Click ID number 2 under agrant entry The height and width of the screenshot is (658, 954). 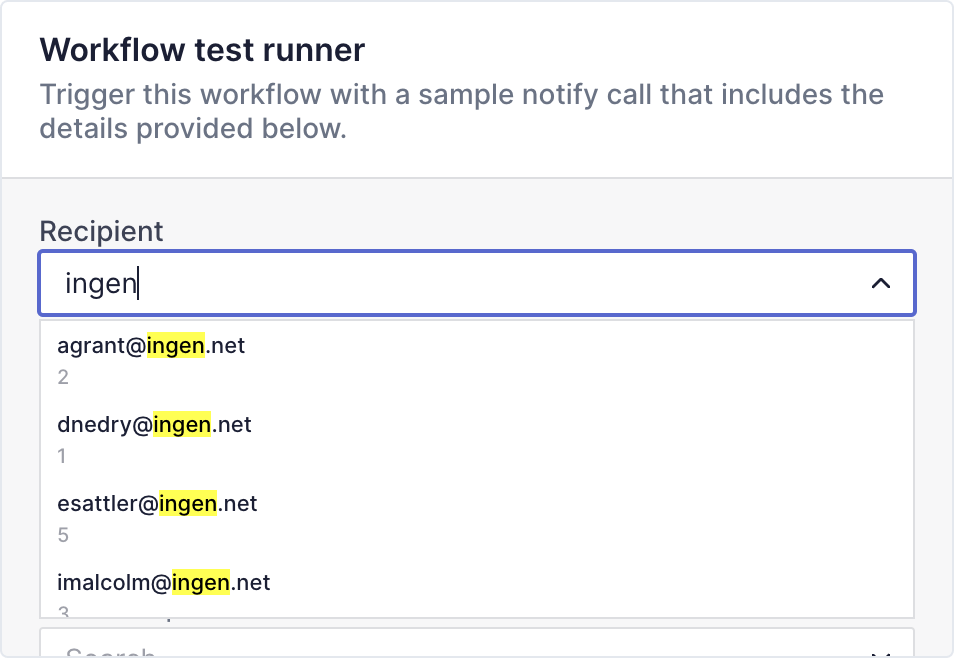click(63, 377)
